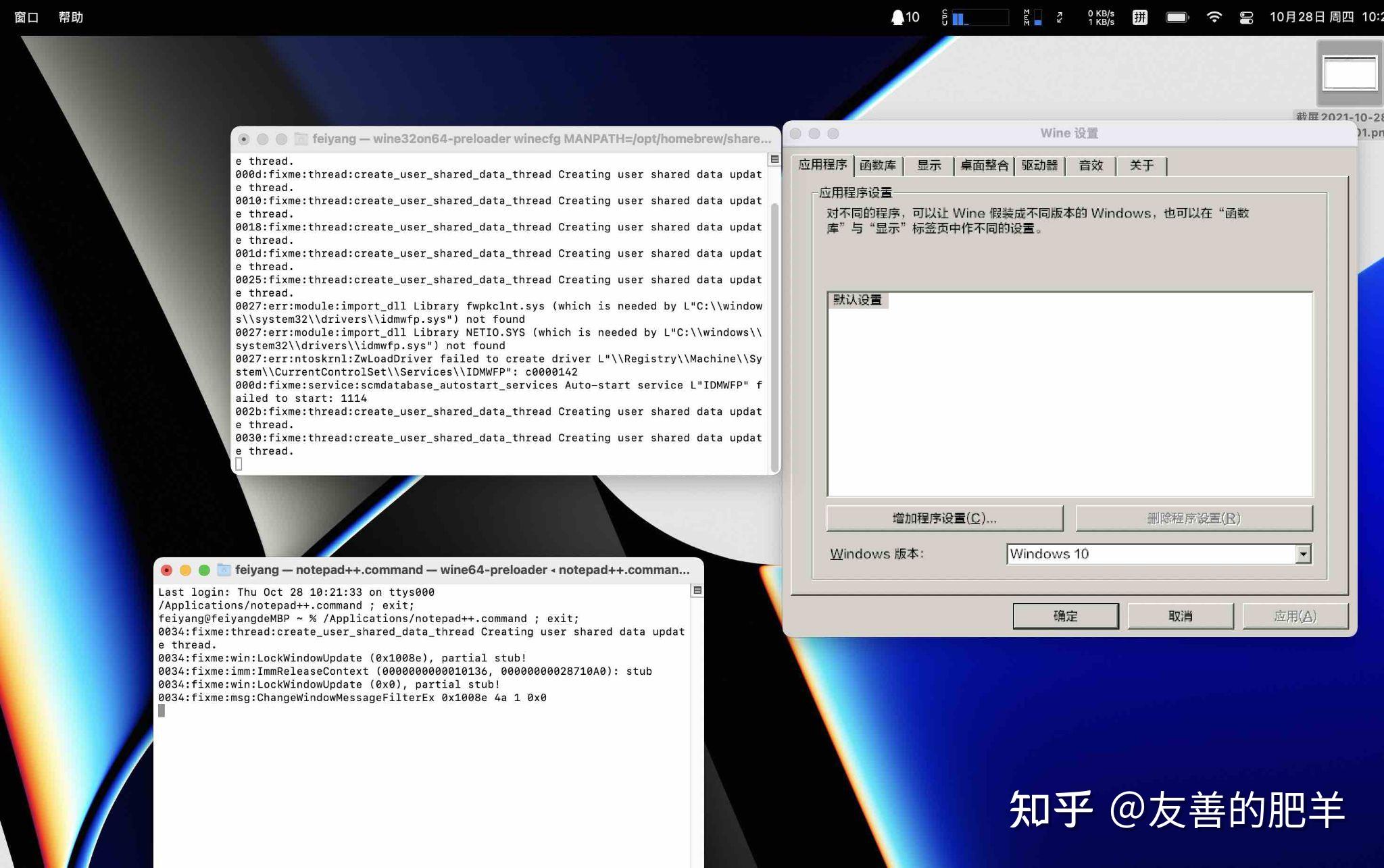
Task: Switch to the 函数库 tab
Action: tap(879, 165)
